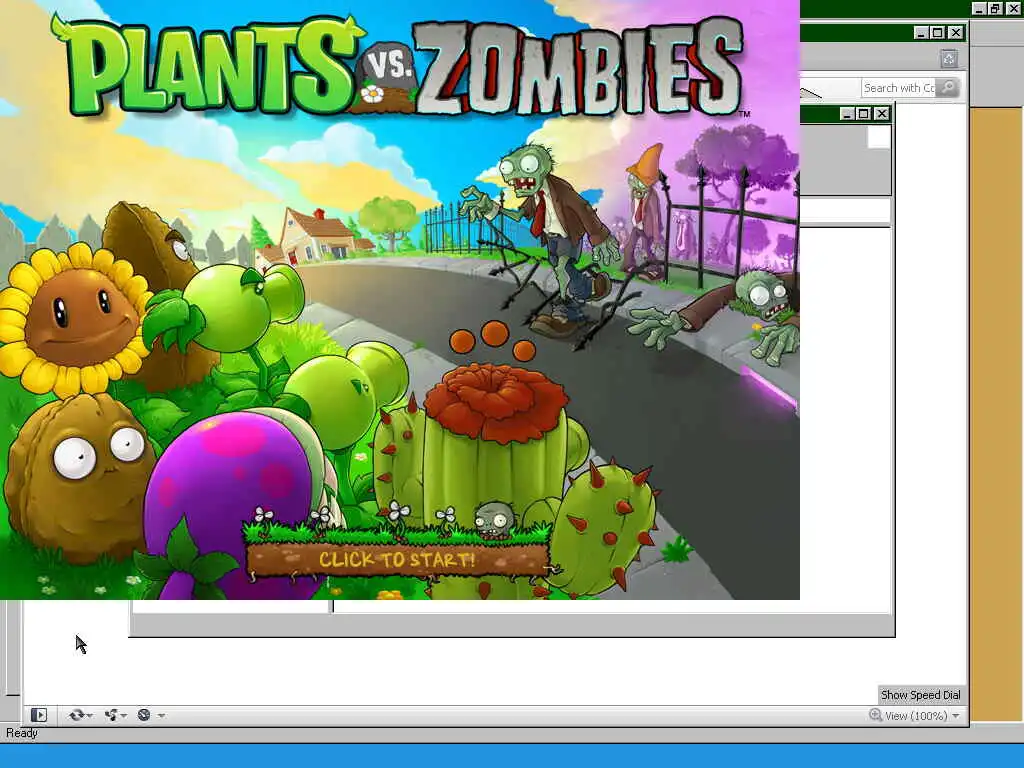Open the Opera Link sync icon menu
Image resolution: width=1024 pixels, height=768 pixels.
tap(80, 715)
